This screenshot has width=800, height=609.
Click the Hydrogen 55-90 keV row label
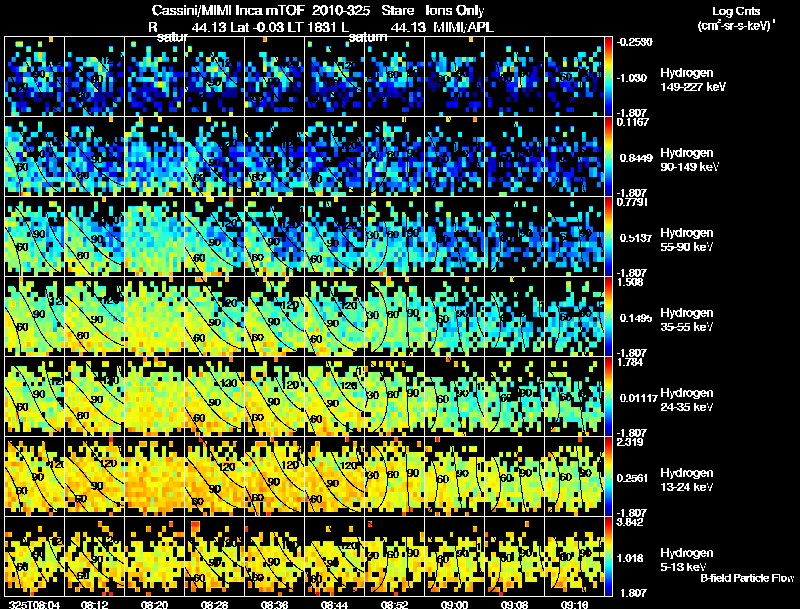[687, 240]
